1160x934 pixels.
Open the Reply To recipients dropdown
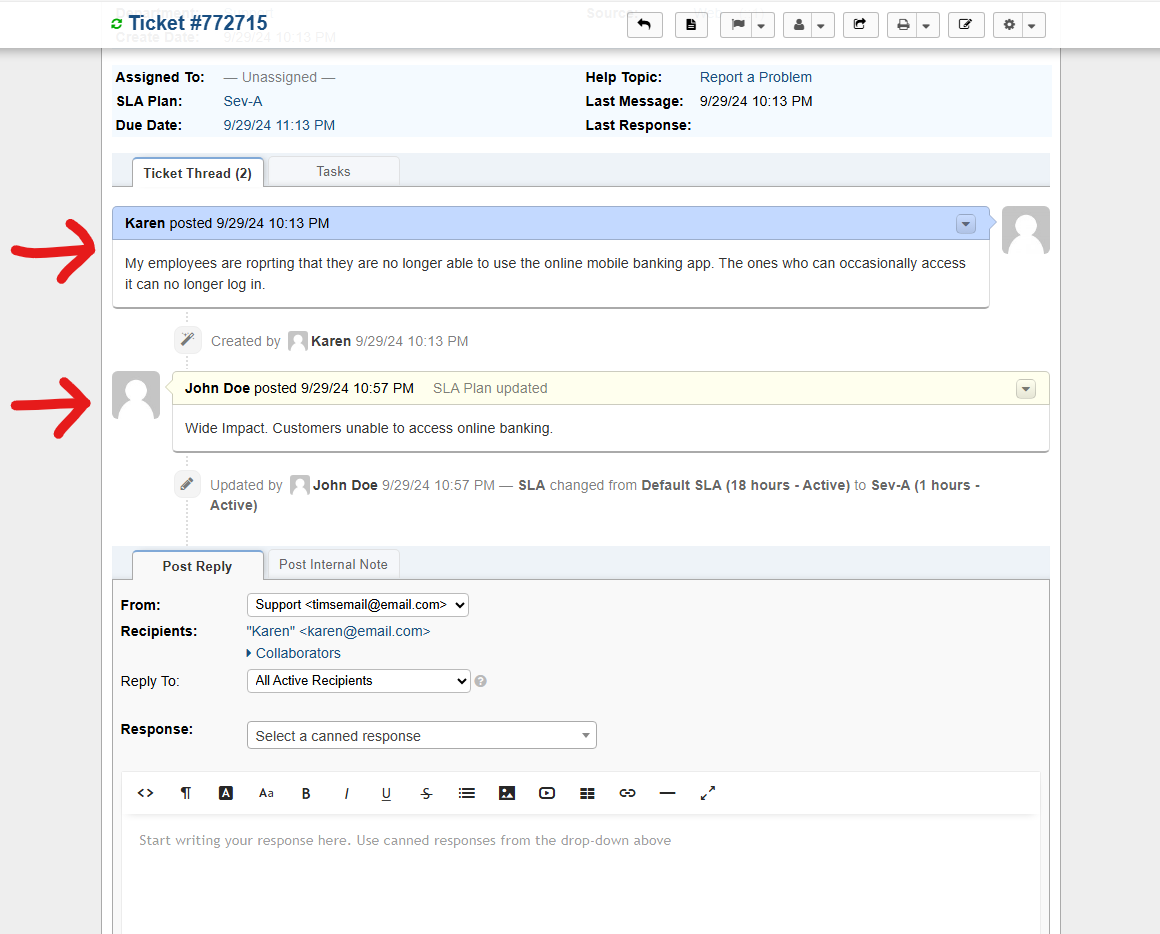click(x=357, y=681)
